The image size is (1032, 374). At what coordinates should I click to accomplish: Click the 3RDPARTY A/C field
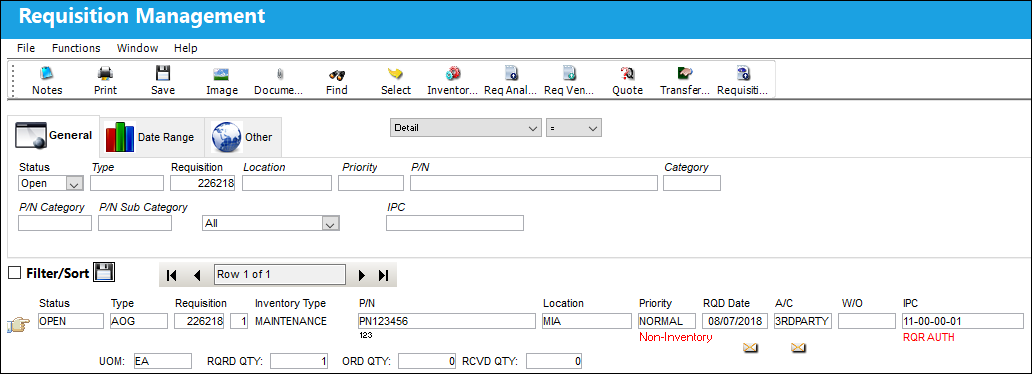pos(804,321)
